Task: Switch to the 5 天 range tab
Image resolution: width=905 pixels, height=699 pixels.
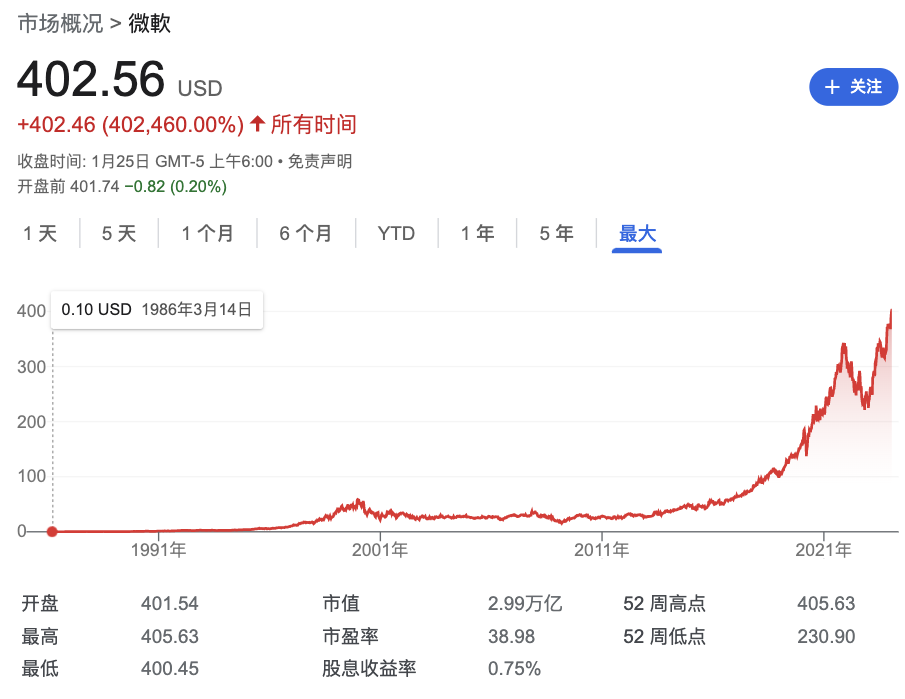Action: click(x=119, y=233)
